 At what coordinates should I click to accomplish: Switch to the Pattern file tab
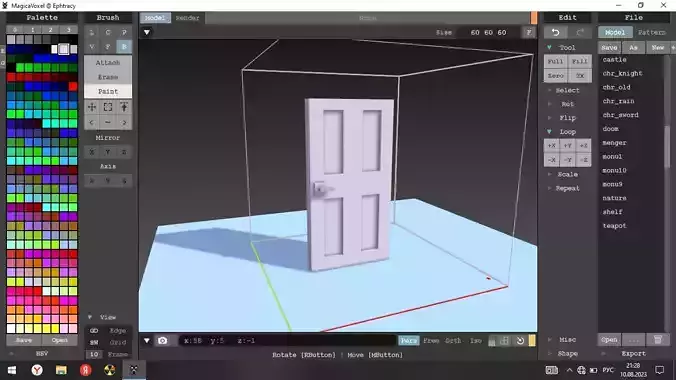[651, 32]
